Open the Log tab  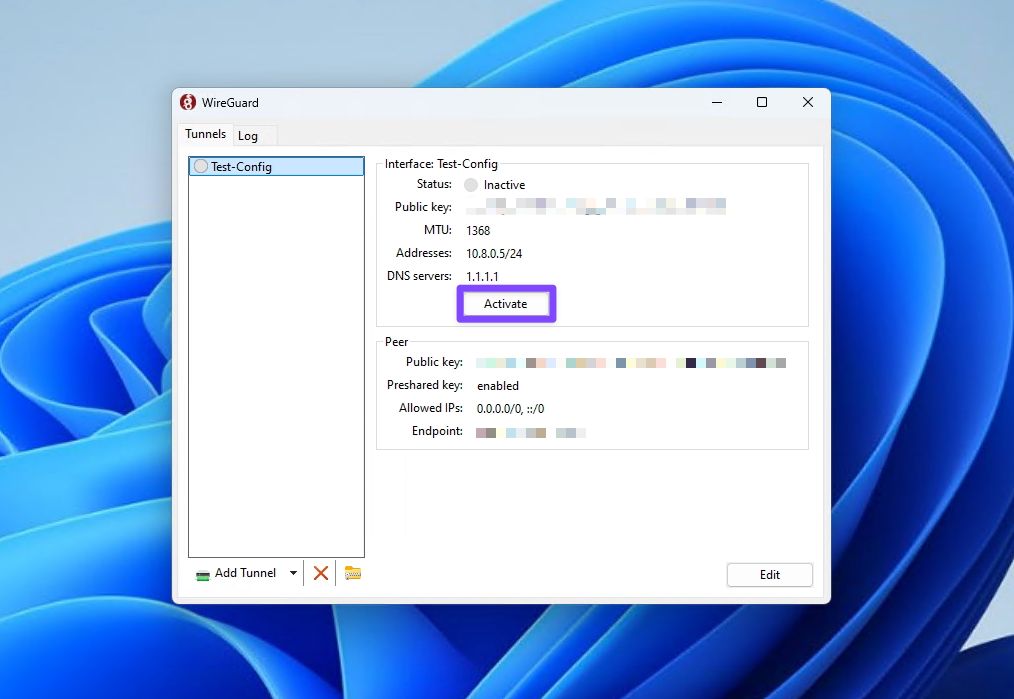click(248, 136)
